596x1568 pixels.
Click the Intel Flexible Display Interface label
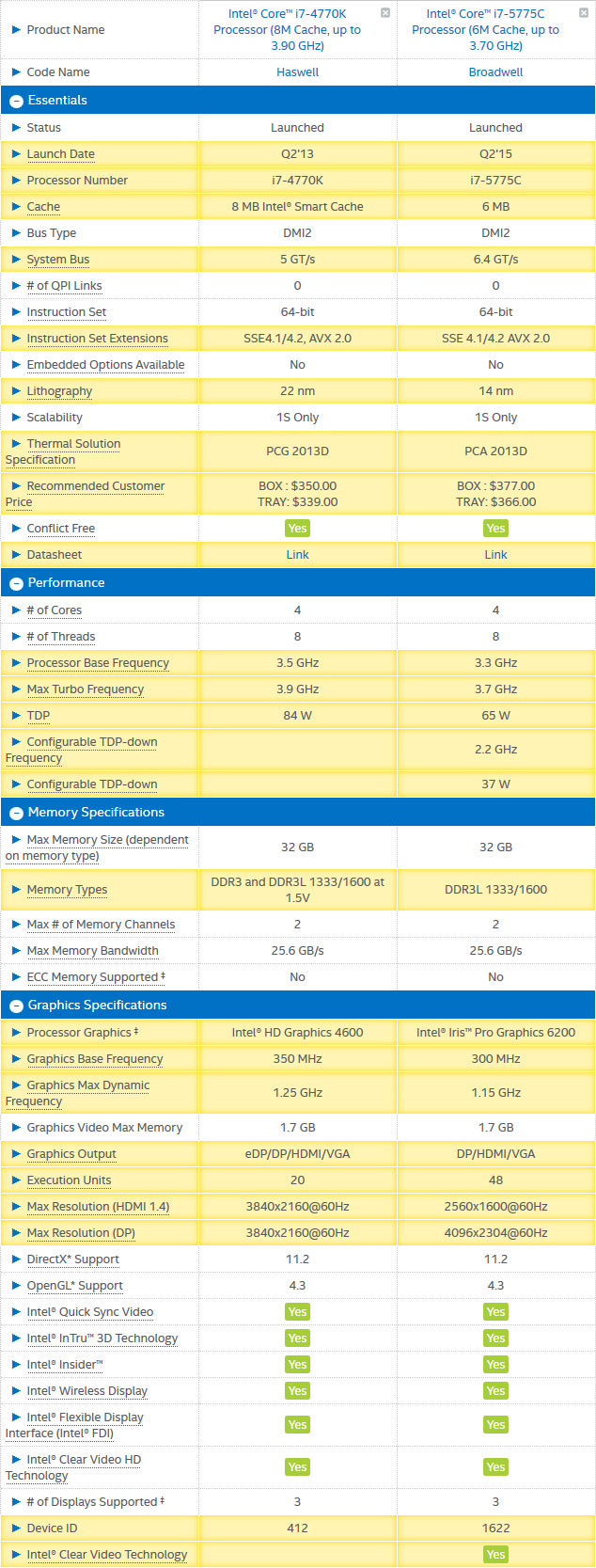coord(74,1425)
